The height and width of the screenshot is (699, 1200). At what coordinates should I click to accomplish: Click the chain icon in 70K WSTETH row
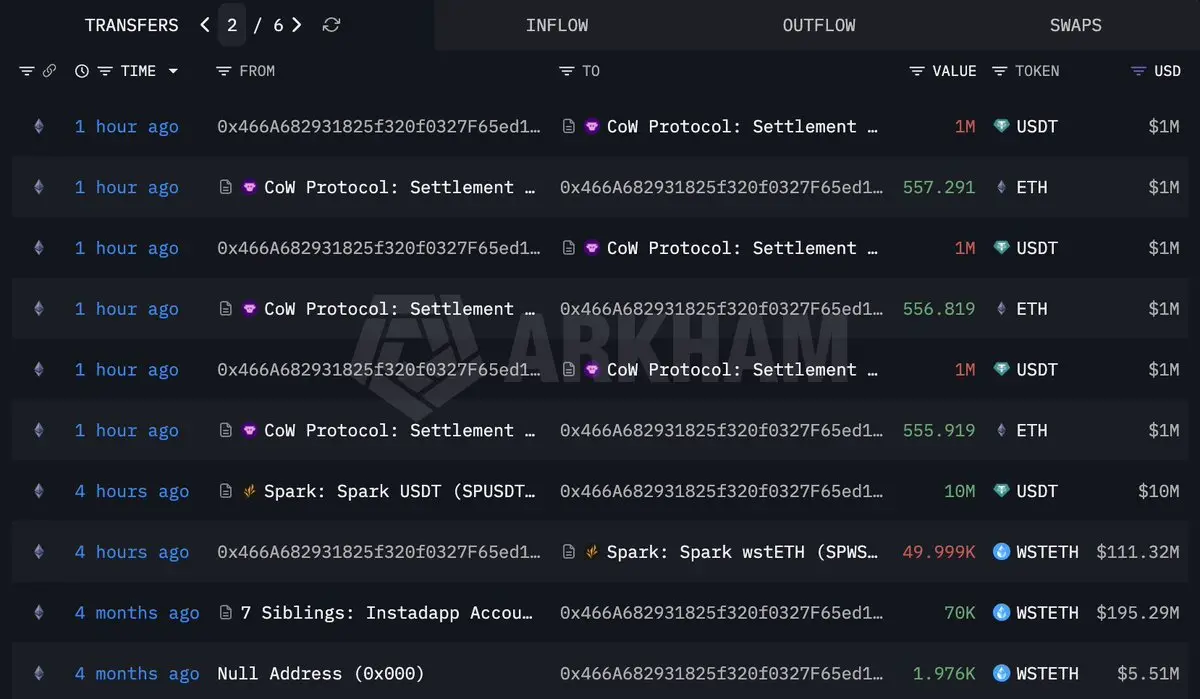pos(39,613)
